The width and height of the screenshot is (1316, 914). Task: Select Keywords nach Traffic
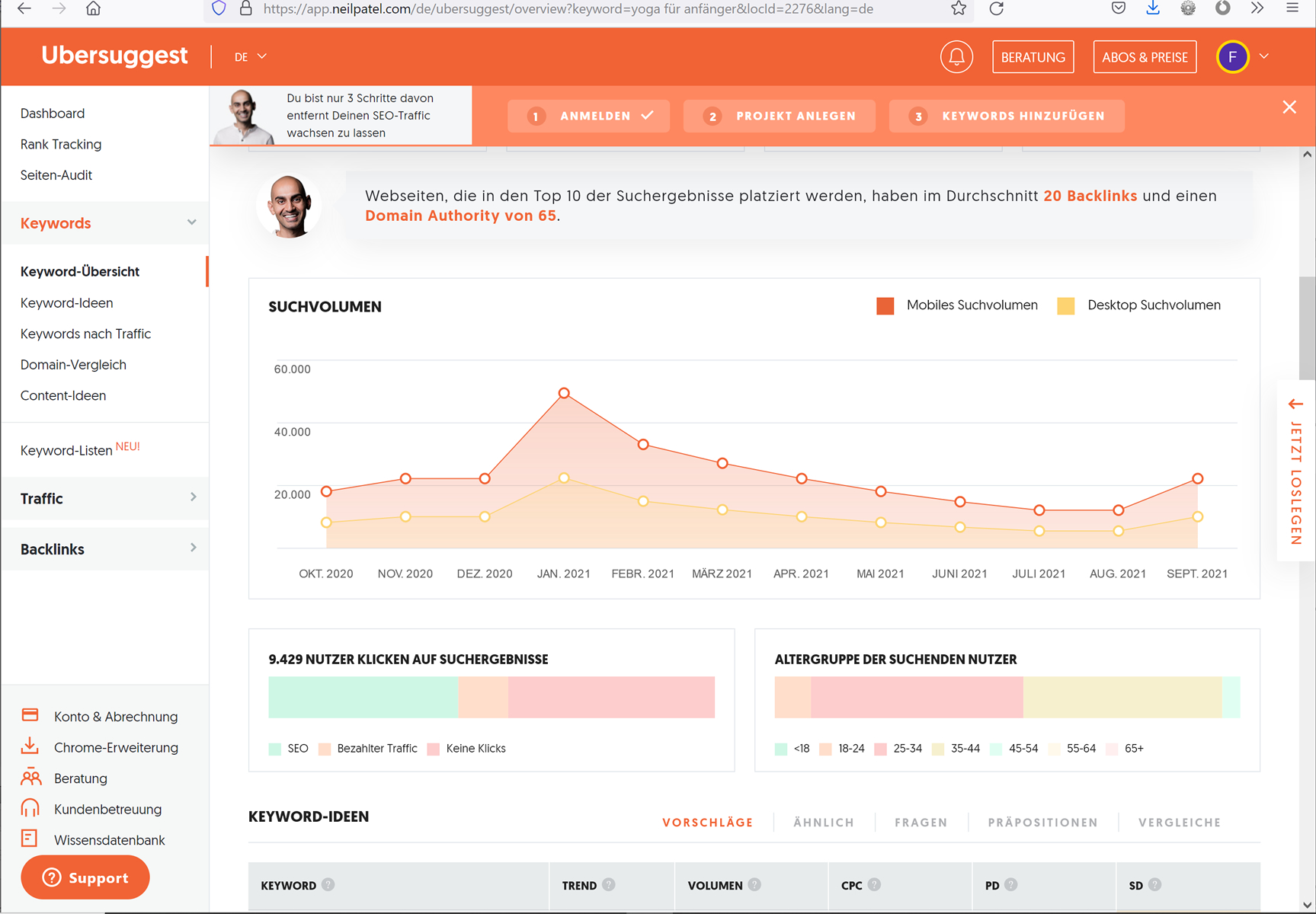coord(85,334)
